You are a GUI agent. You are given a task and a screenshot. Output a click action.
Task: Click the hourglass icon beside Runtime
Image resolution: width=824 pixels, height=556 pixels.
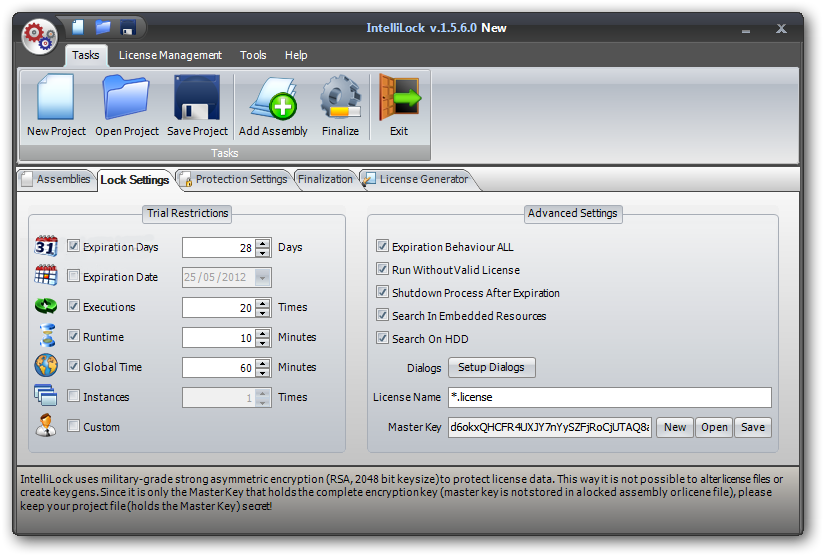tap(47, 335)
